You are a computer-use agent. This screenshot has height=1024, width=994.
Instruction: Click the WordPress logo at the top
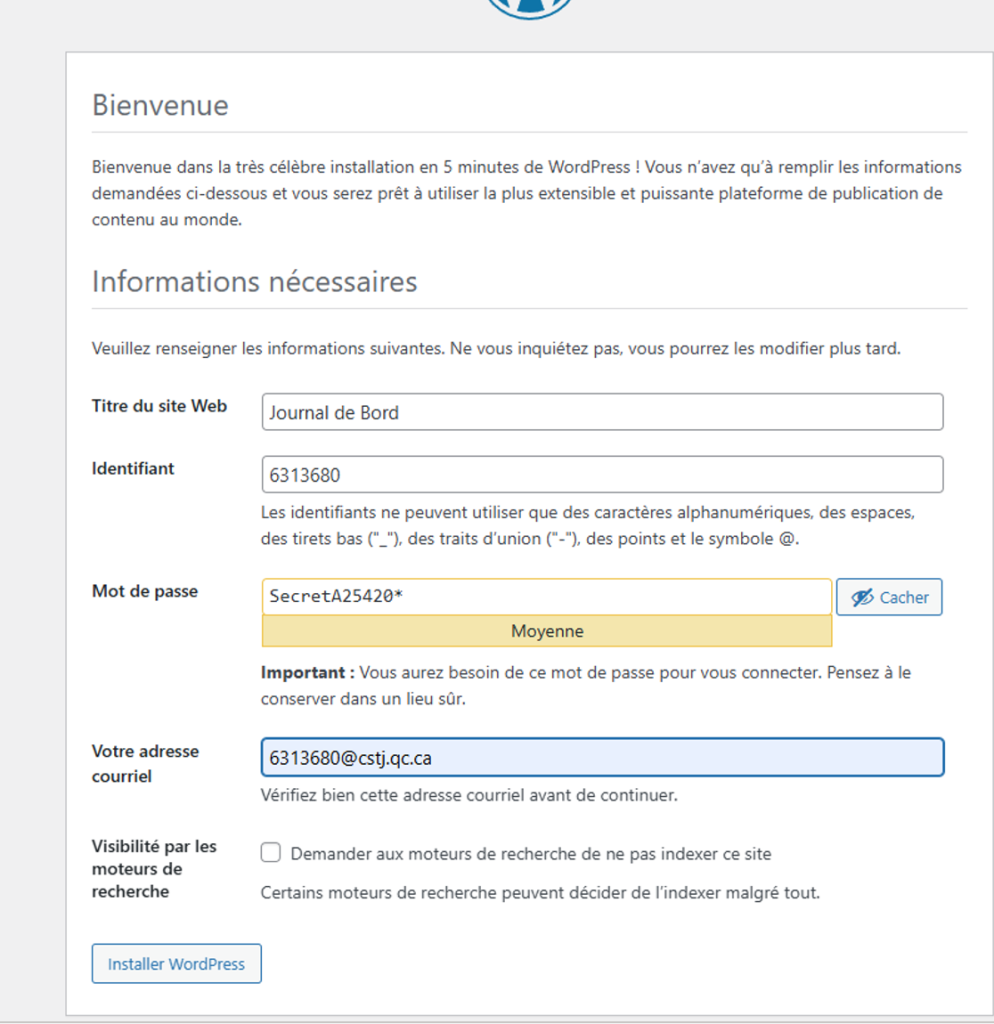point(530,7)
